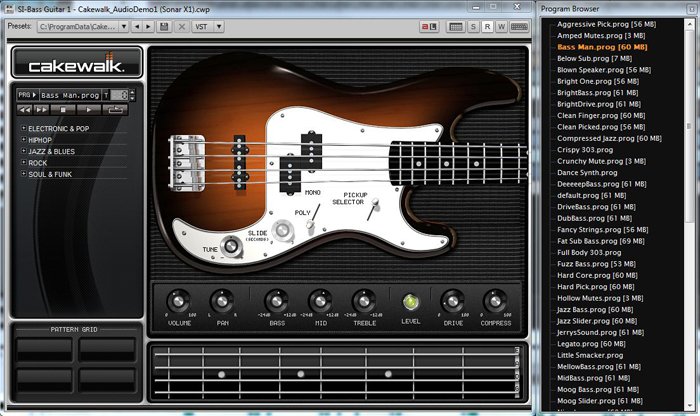
Task: Decrement the transpose value down arrow
Action: pos(132,98)
